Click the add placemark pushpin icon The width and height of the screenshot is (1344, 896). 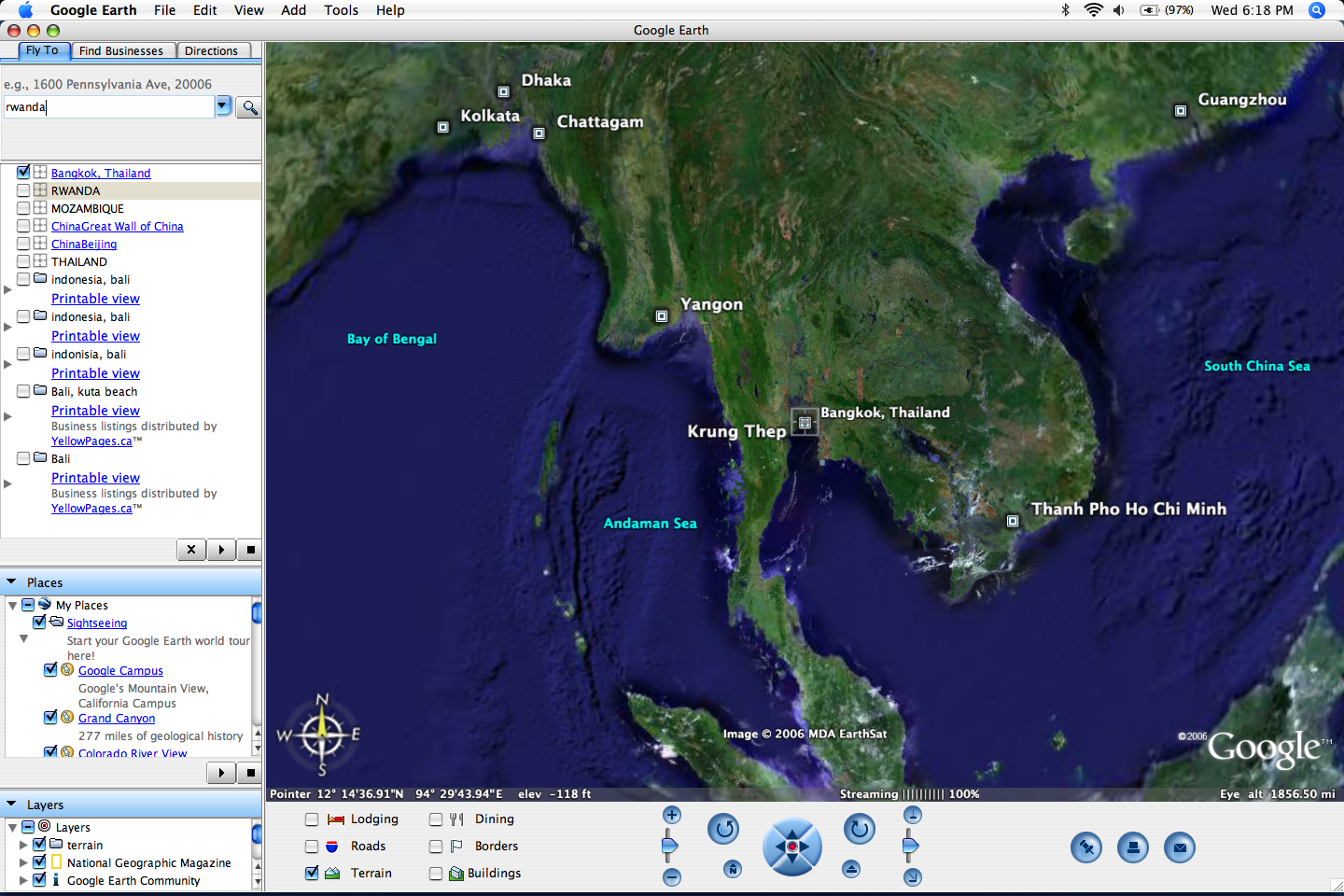tap(1085, 847)
